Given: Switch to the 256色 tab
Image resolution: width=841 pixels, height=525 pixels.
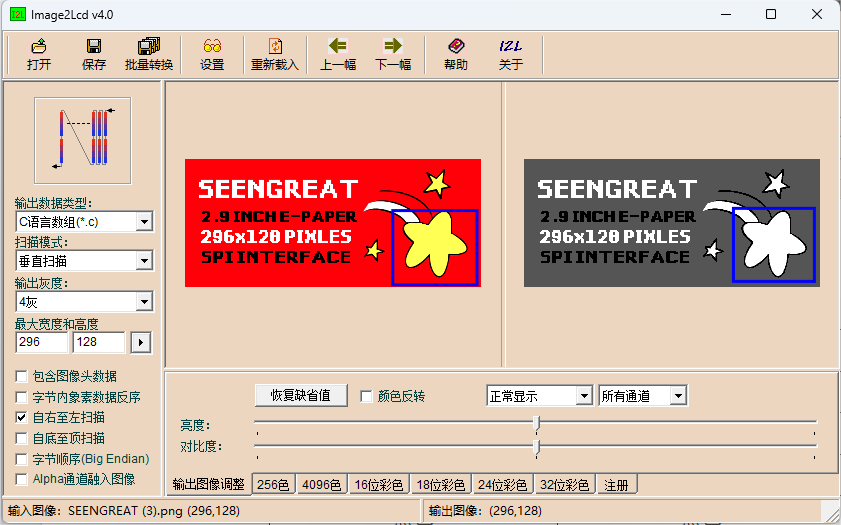Looking at the screenshot, I should point(273,485).
